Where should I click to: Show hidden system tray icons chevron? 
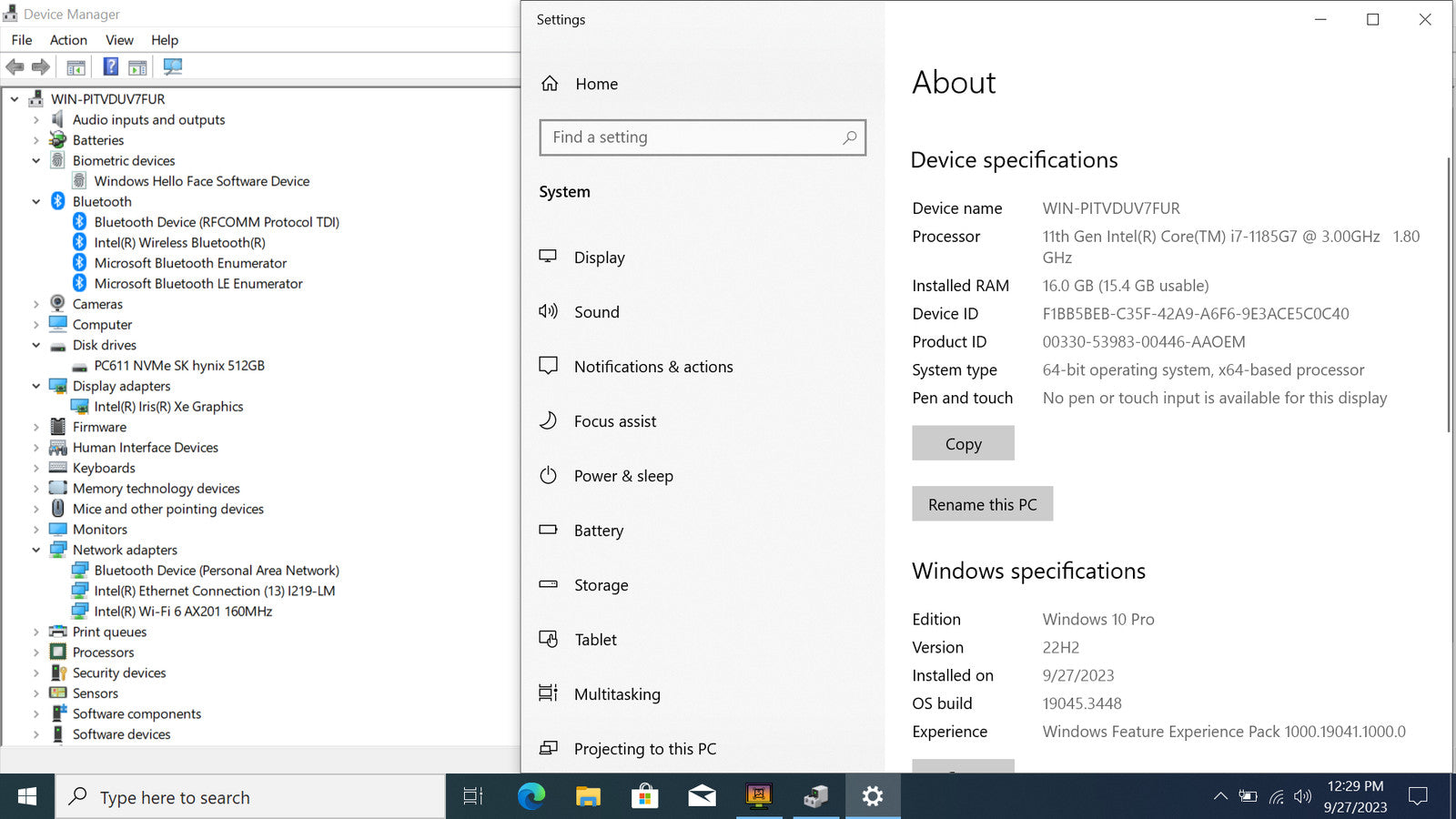(1220, 796)
